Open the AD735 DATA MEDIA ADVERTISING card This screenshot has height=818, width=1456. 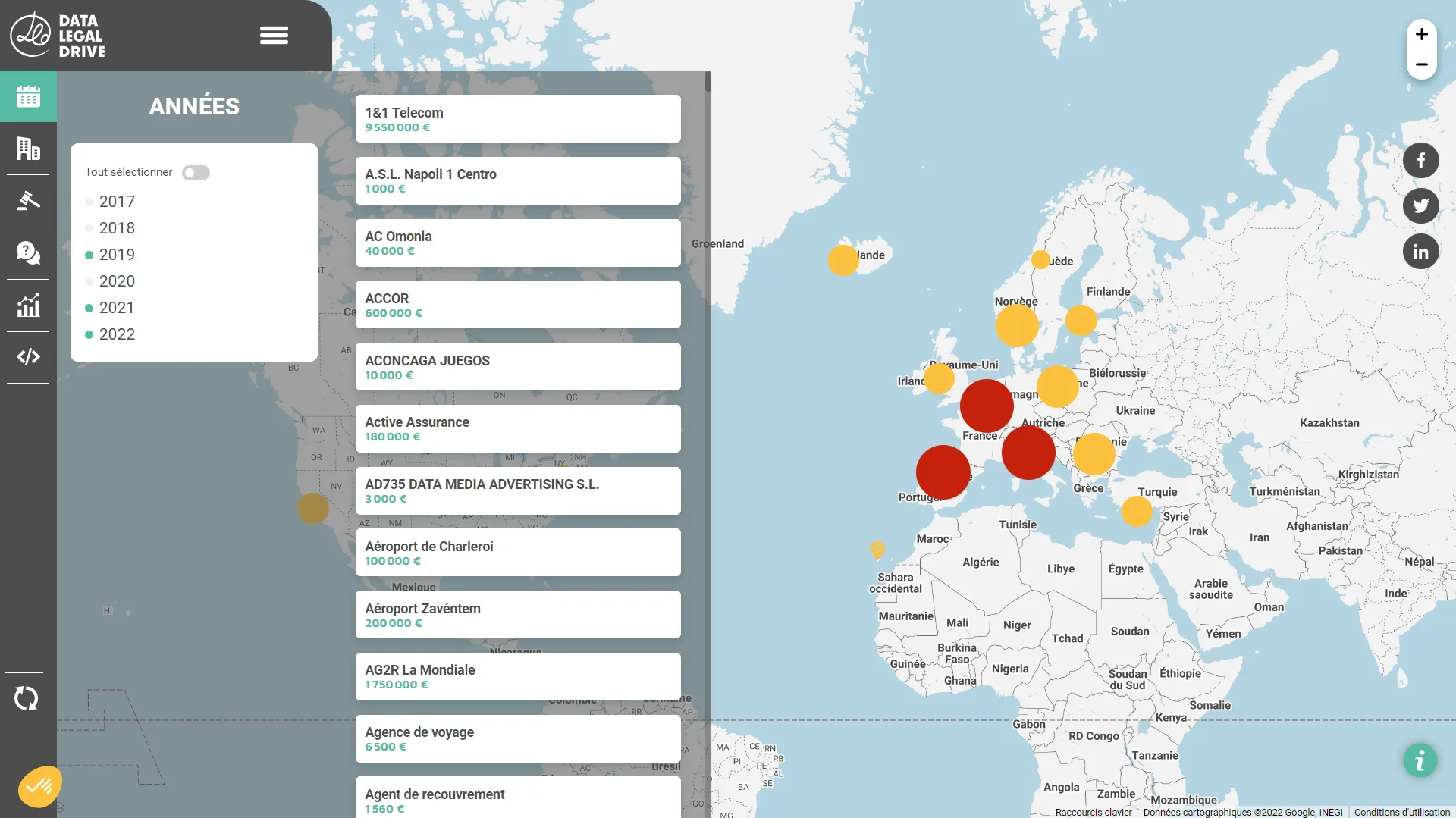(518, 490)
